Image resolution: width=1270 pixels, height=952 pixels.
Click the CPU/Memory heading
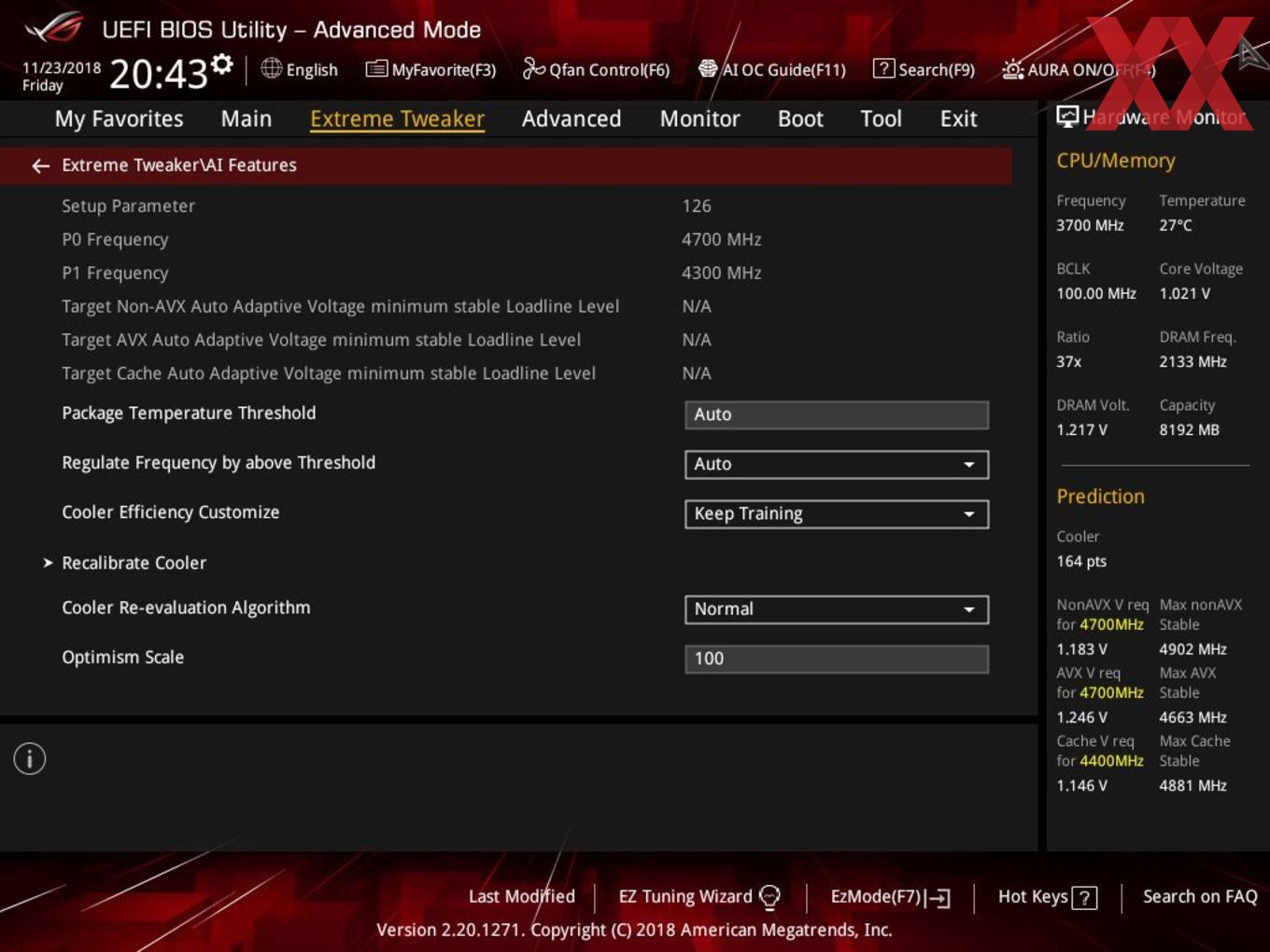tap(1115, 161)
